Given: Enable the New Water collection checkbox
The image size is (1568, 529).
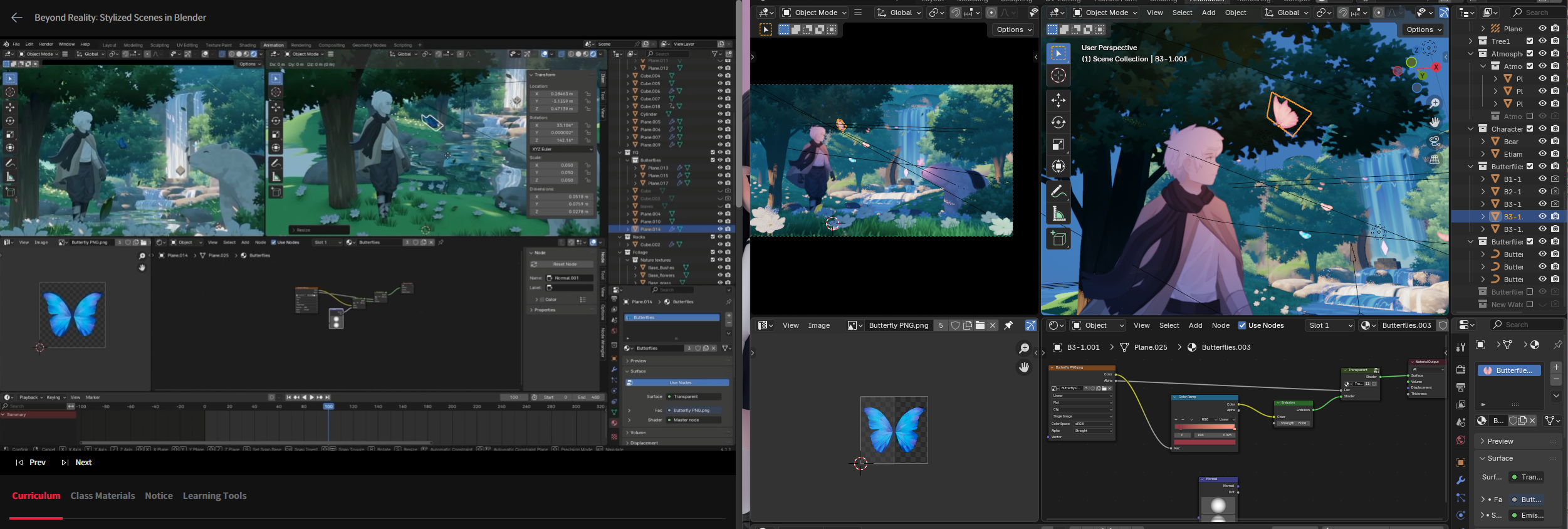Looking at the screenshot, I should click(x=1530, y=304).
